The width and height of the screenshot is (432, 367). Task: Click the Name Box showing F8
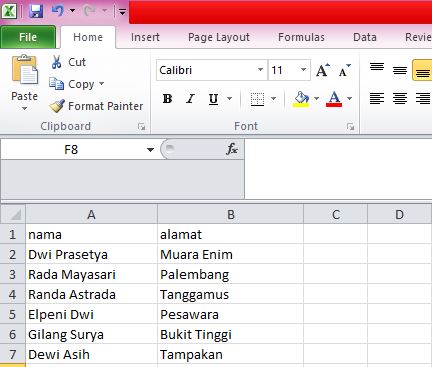71,149
